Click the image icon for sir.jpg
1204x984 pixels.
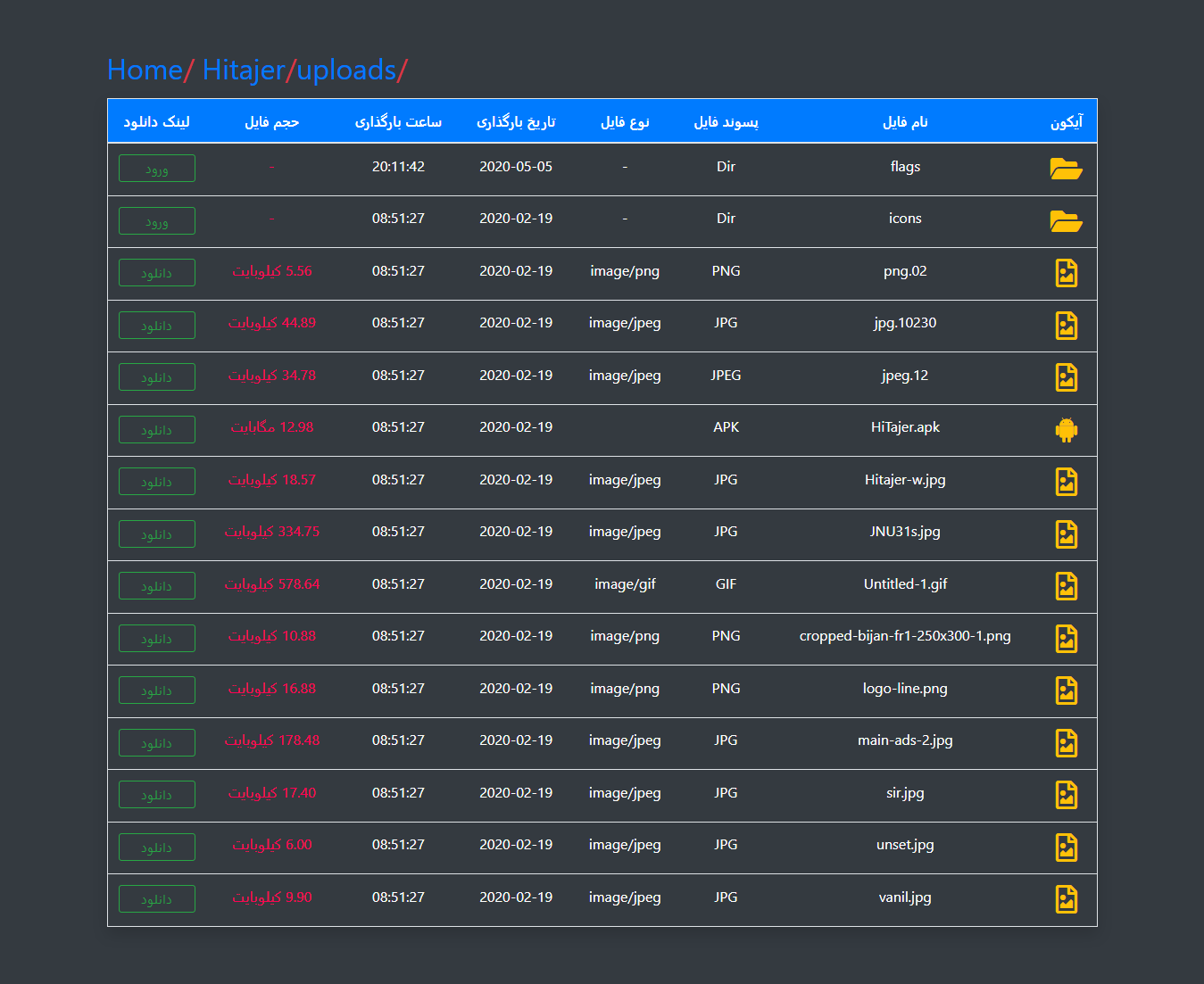click(x=1067, y=795)
